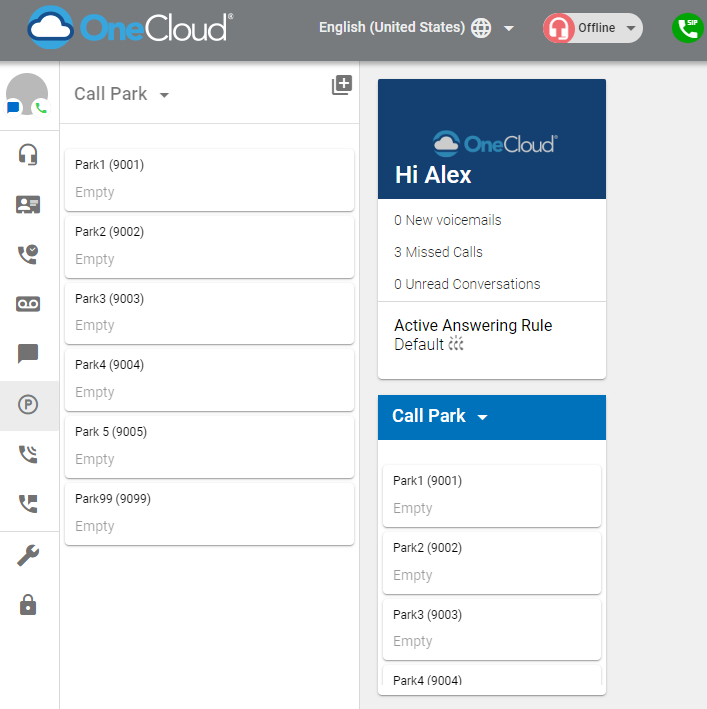Click Empty status under Park99 (9099)
The width and height of the screenshot is (707, 709).
94,526
